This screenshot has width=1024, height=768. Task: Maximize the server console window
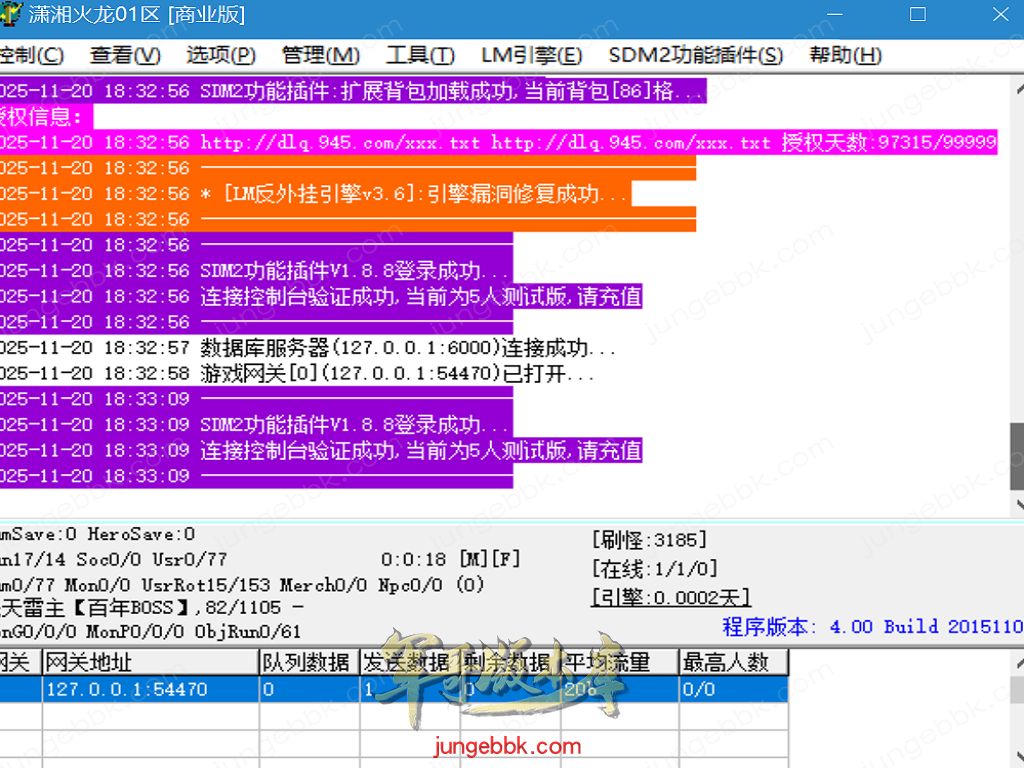coord(917,15)
